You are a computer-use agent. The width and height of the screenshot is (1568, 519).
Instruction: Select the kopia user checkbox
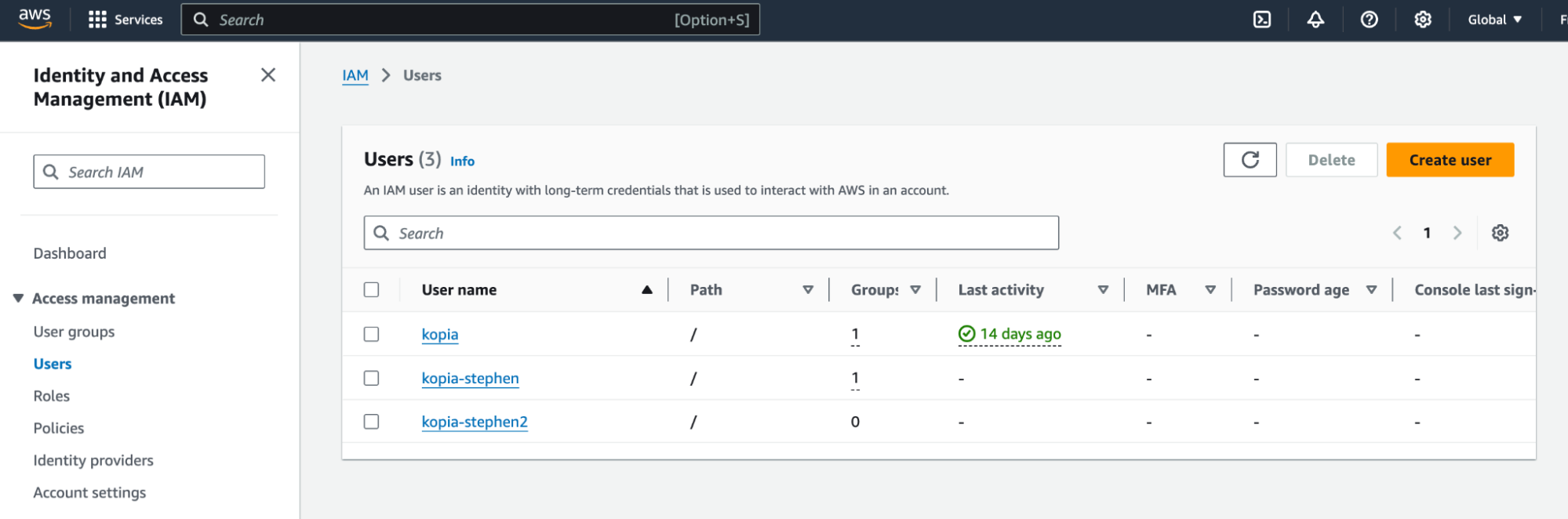[x=372, y=334]
